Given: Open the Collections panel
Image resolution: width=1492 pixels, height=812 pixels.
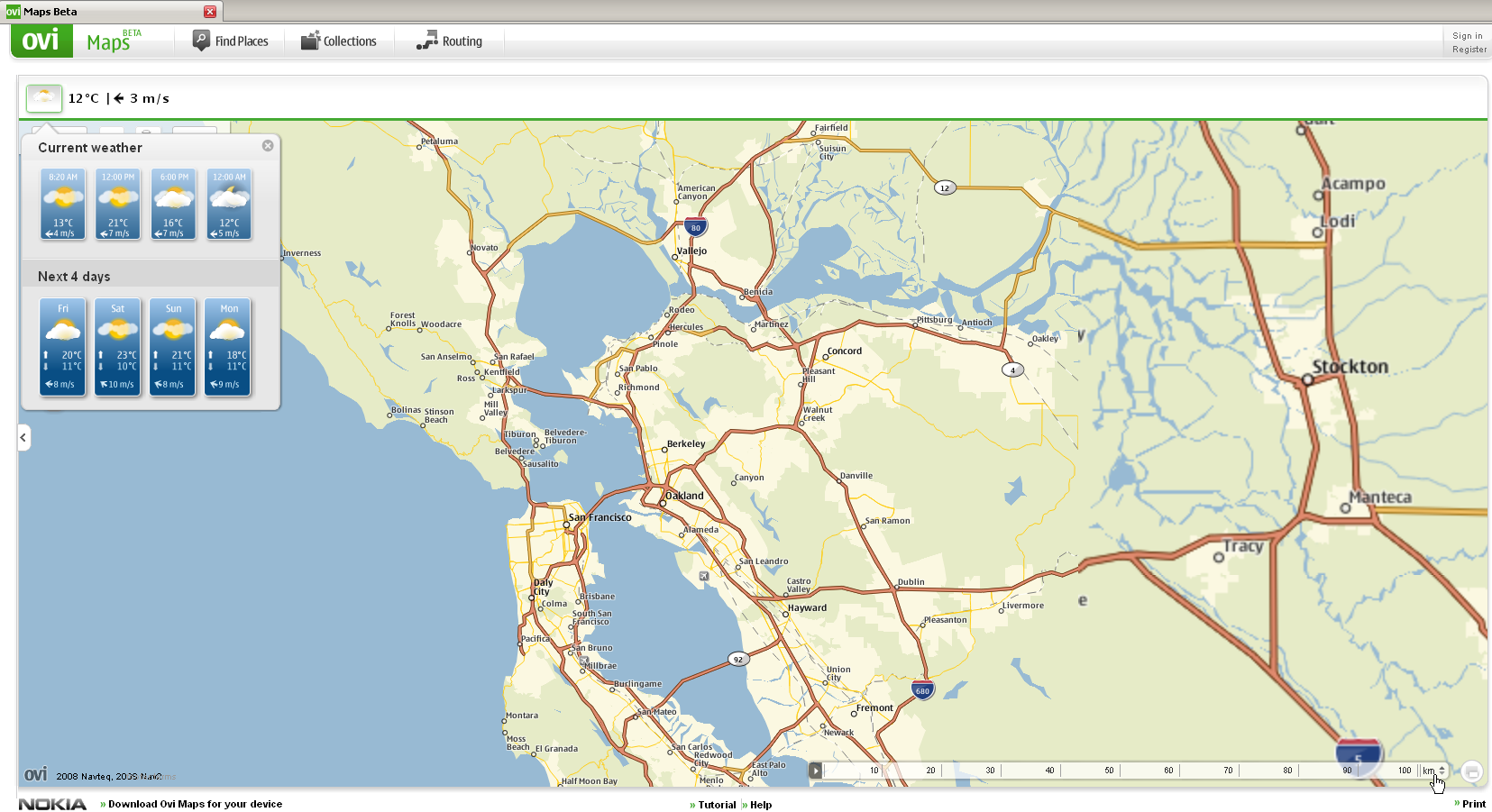Looking at the screenshot, I should pos(340,41).
